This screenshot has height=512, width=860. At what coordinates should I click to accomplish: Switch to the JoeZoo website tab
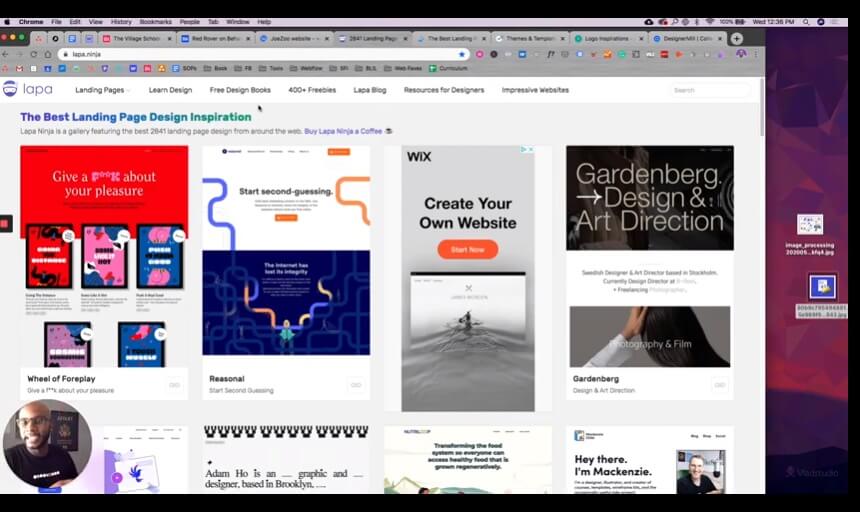click(x=293, y=39)
